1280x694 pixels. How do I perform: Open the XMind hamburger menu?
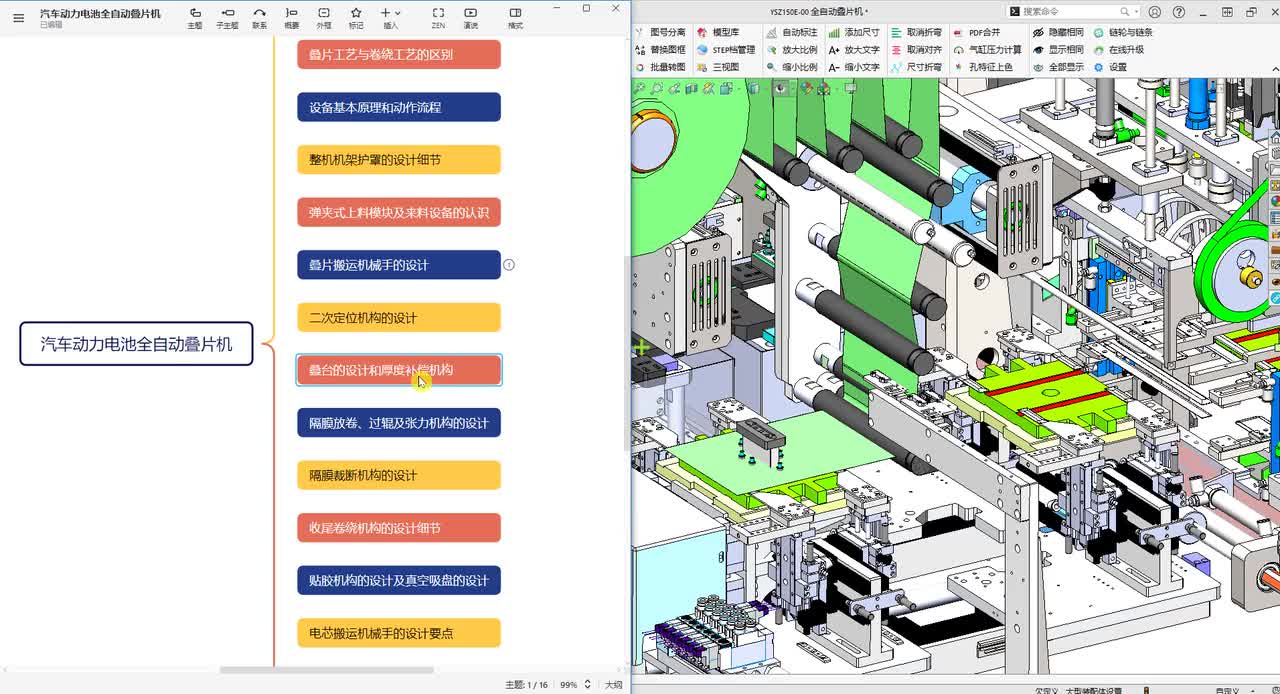[18, 18]
